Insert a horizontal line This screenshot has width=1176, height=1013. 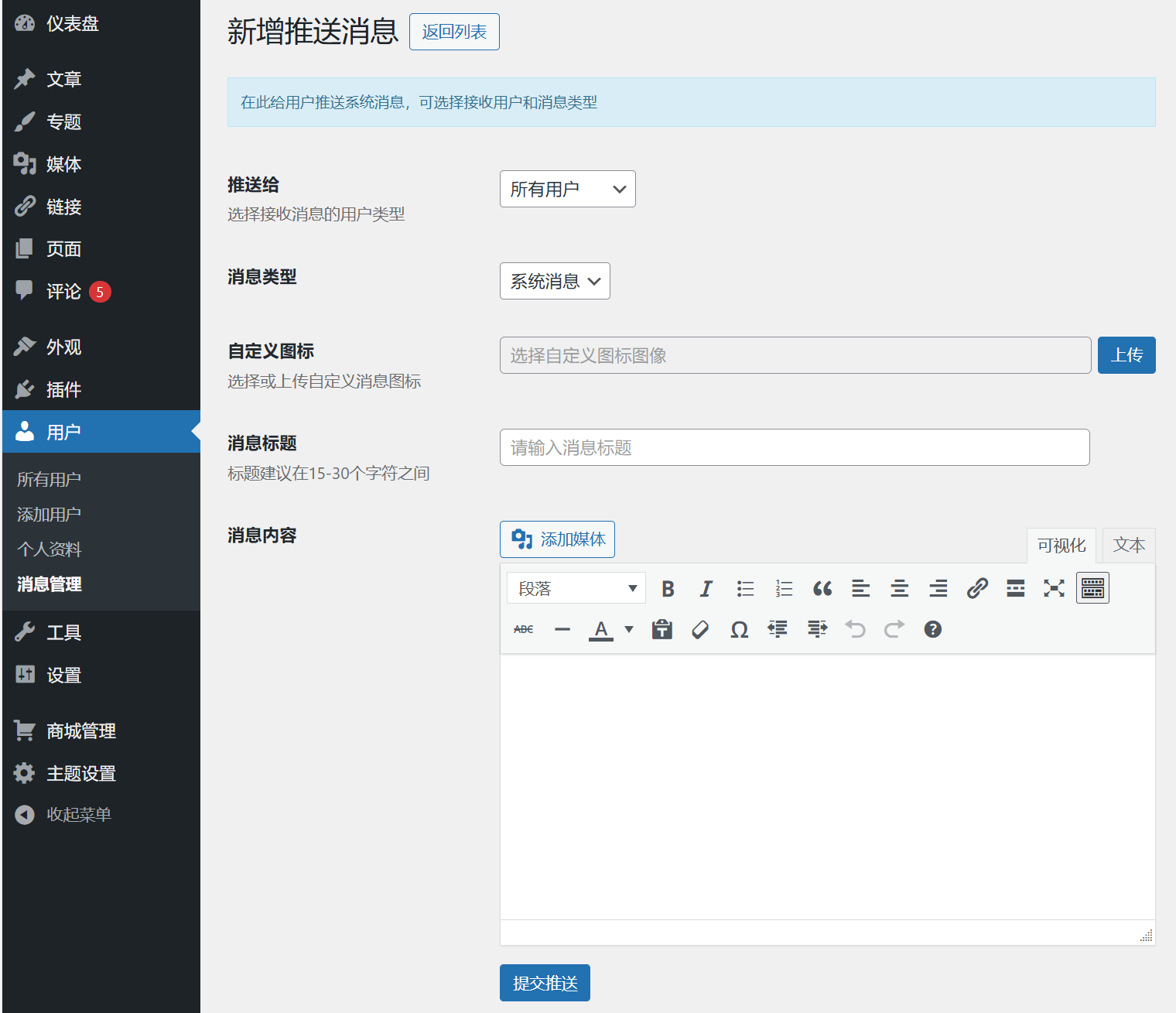[x=562, y=629]
